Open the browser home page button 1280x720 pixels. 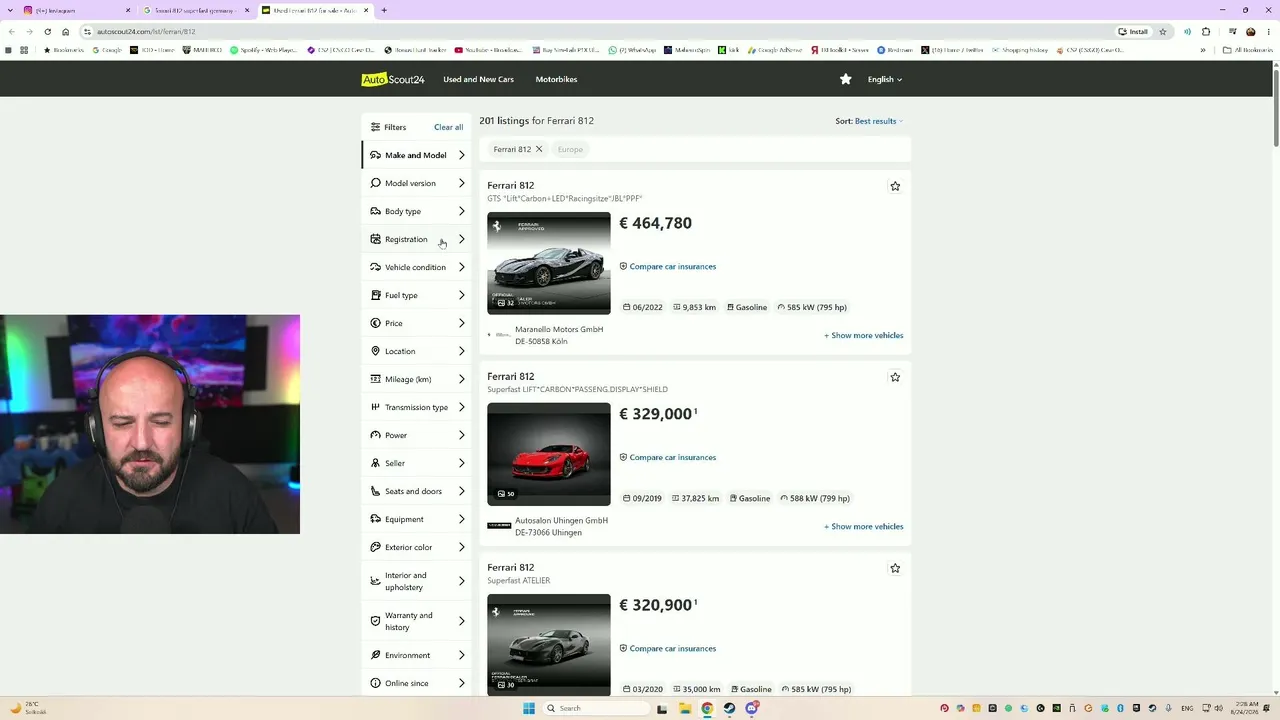click(x=66, y=31)
